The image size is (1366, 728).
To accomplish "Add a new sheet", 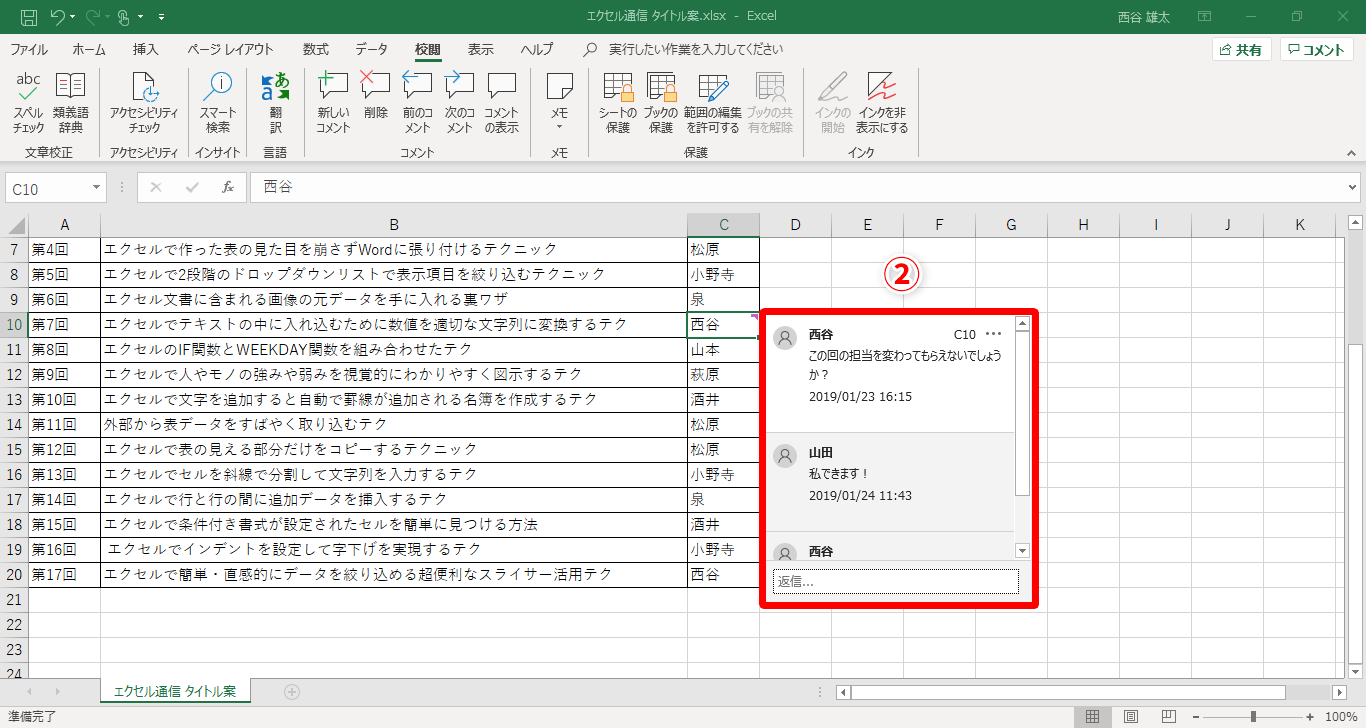I will coord(292,691).
